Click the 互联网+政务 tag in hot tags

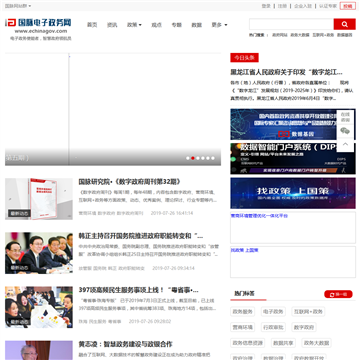click(308, 312)
